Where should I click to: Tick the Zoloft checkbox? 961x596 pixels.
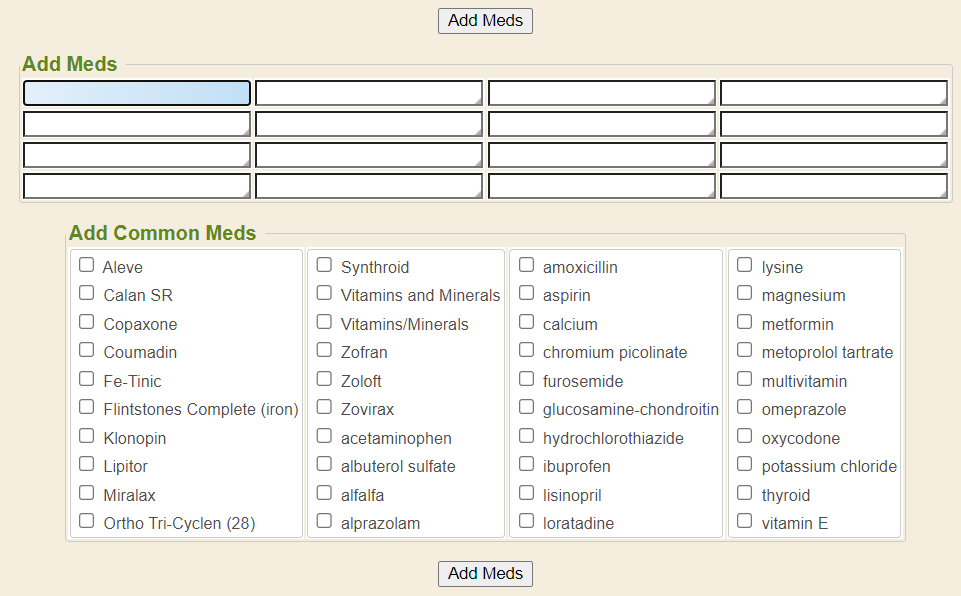click(x=324, y=379)
